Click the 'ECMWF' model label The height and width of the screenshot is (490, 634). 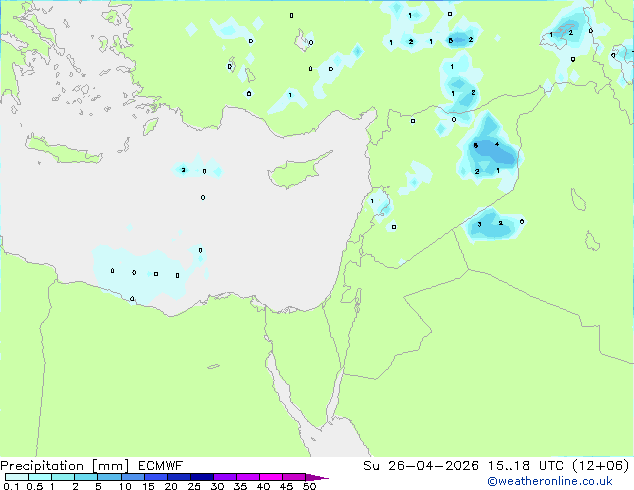(161, 466)
